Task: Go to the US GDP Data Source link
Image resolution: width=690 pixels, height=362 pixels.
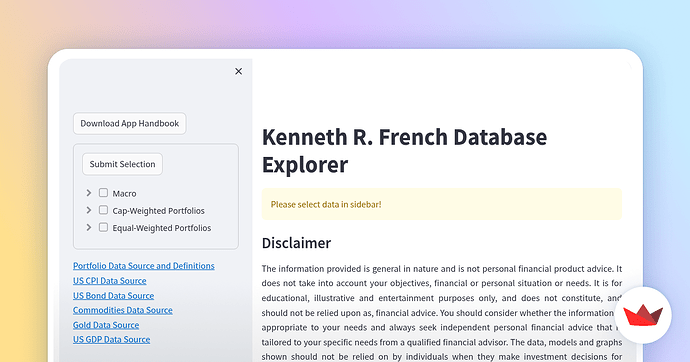Action: pyautogui.click(x=112, y=340)
